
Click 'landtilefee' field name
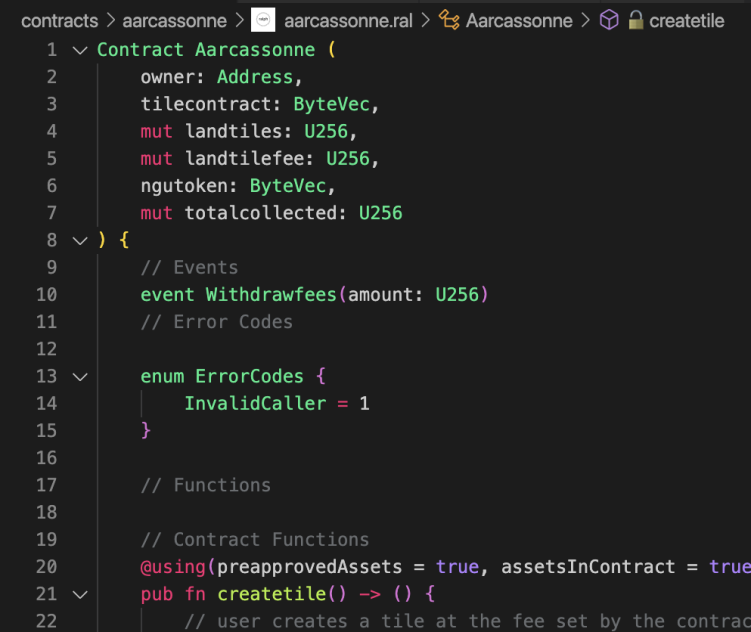pos(244,159)
